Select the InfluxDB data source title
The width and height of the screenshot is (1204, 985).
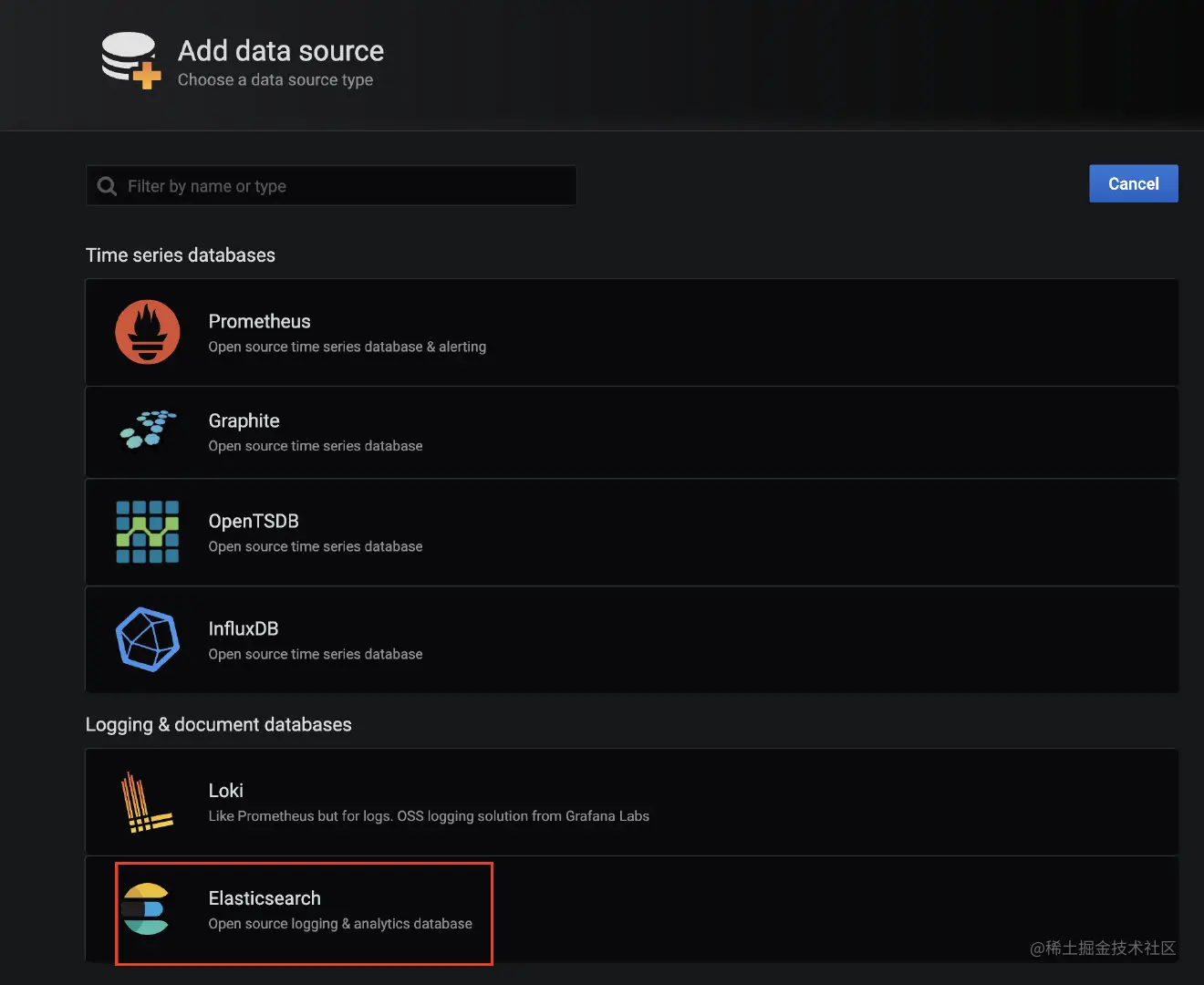click(244, 628)
